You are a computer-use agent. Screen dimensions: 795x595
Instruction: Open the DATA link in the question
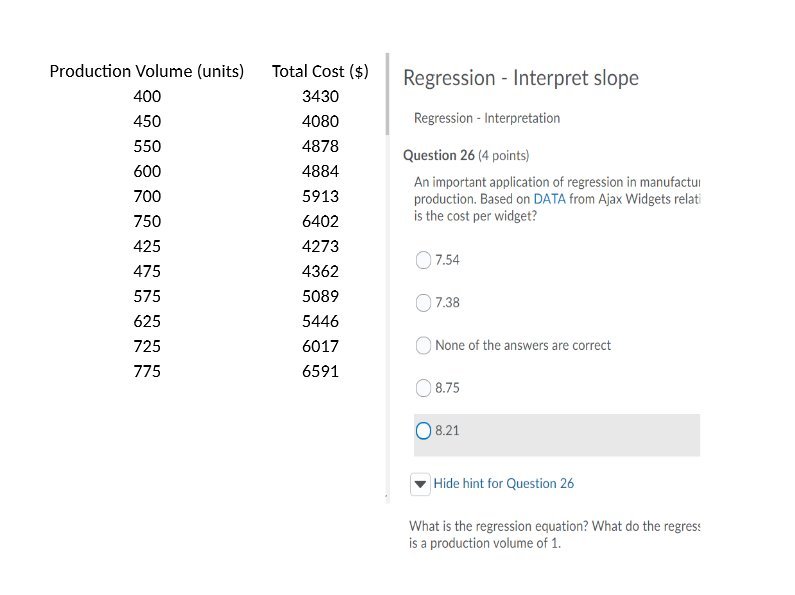(549, 199)
